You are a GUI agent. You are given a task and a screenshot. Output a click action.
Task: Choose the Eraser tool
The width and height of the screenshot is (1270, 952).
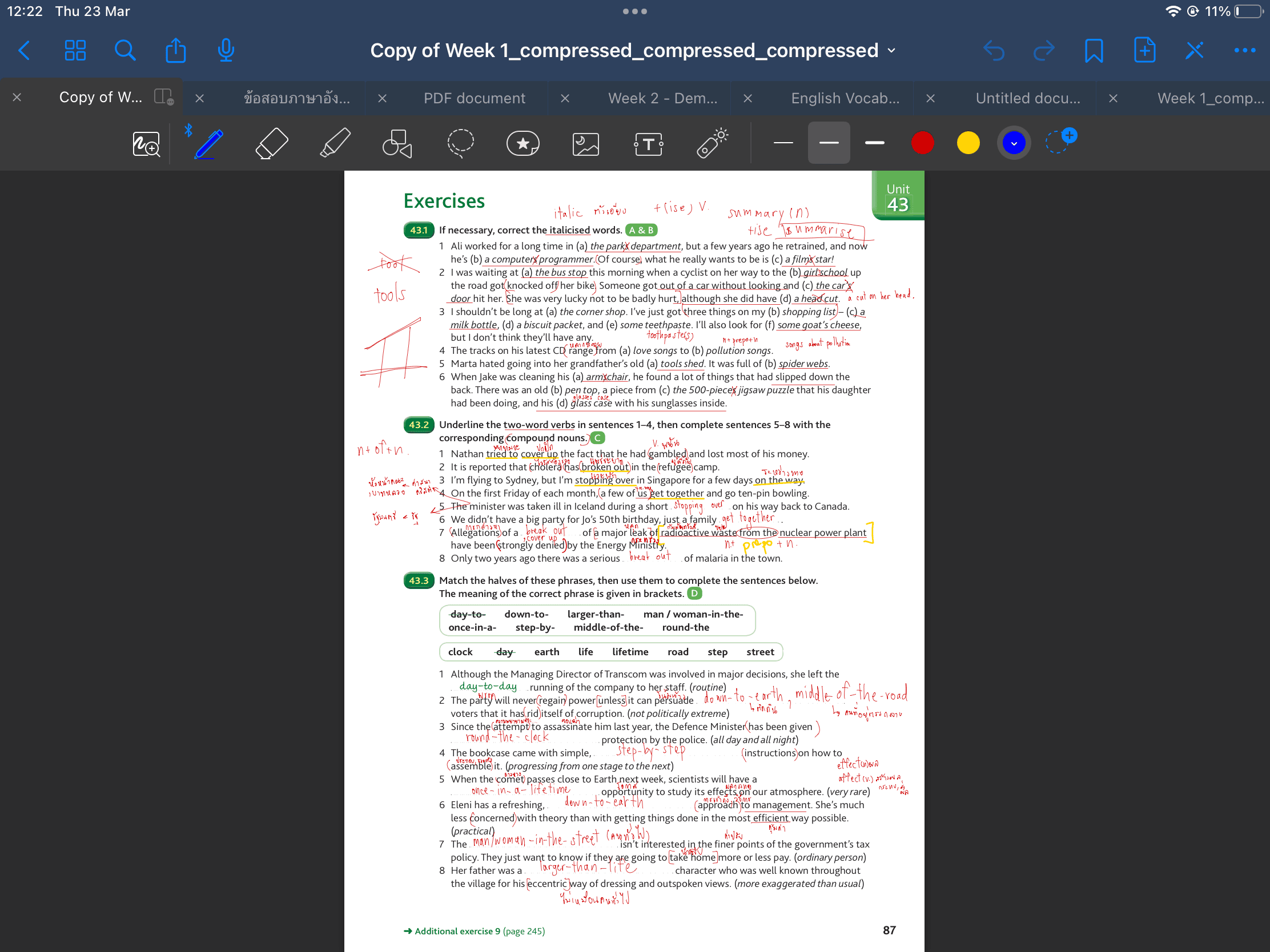pos(272,143)
